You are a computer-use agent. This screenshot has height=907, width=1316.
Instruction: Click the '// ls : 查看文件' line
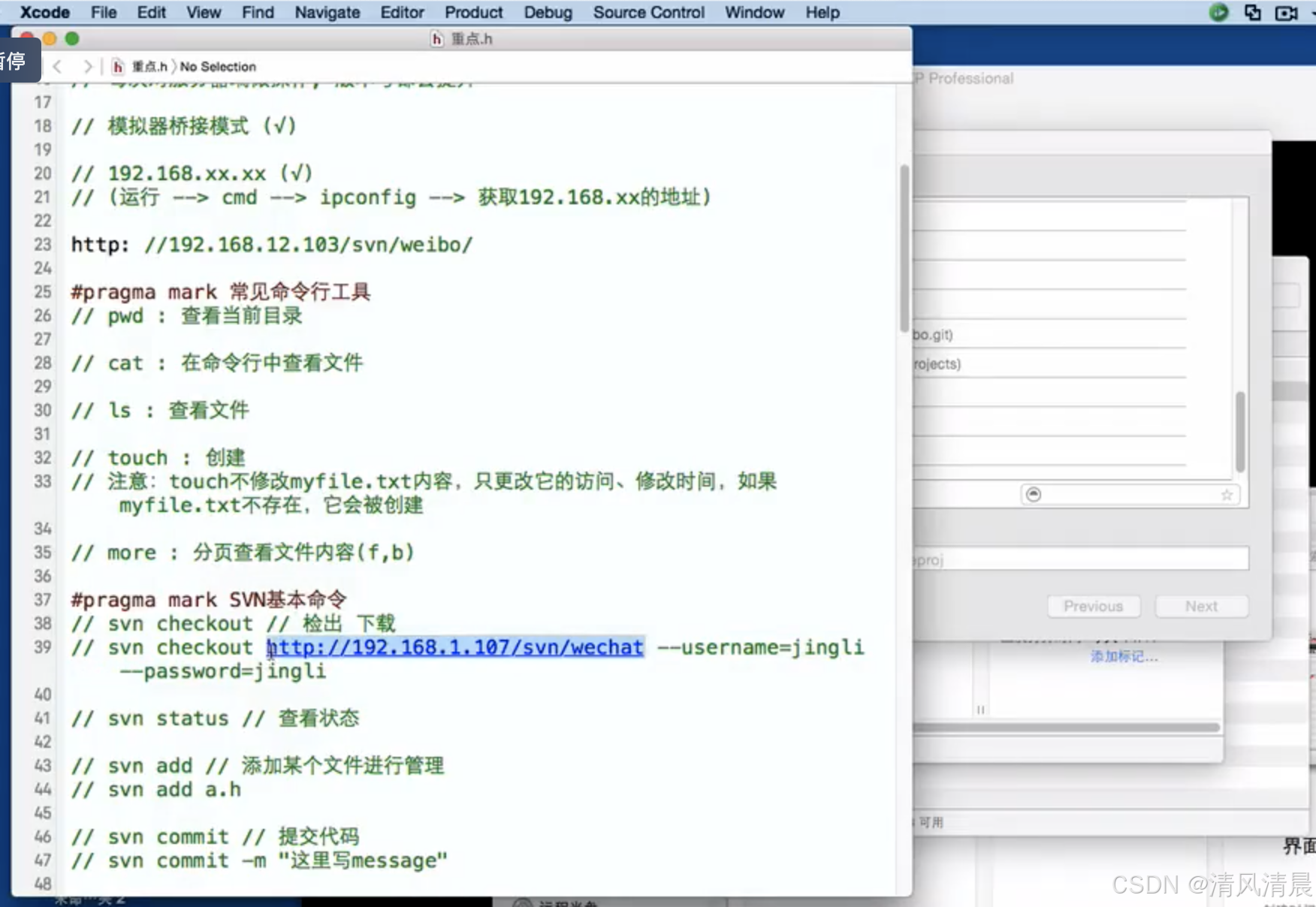(x=160, y=410)
